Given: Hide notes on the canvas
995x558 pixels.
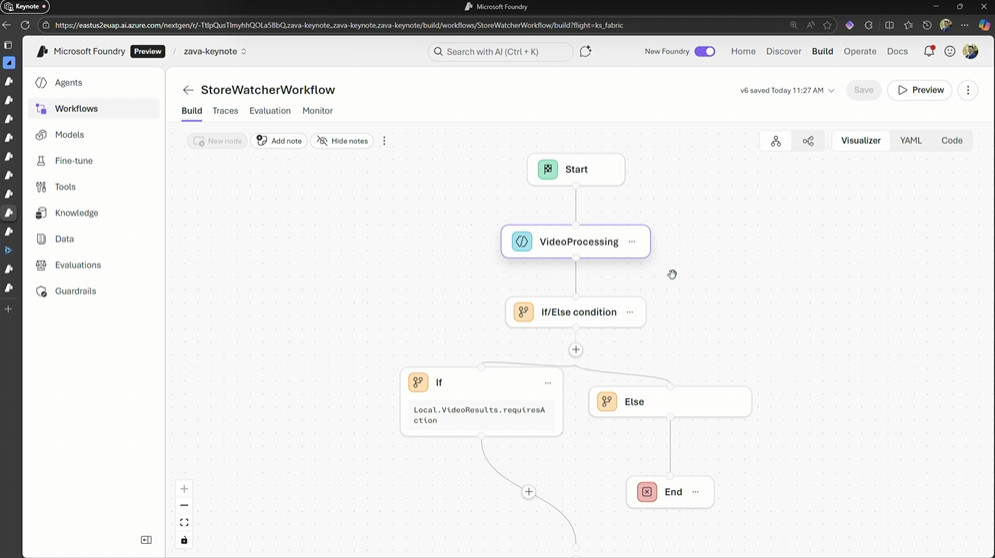Looking at the screenshot, I should click(x=342, y=141).
